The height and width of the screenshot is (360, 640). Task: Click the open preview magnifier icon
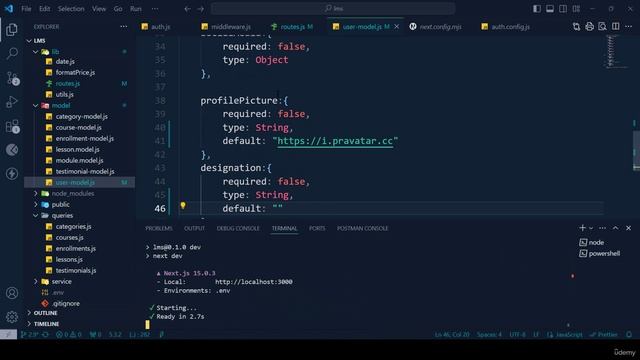(x=602, y=27)
